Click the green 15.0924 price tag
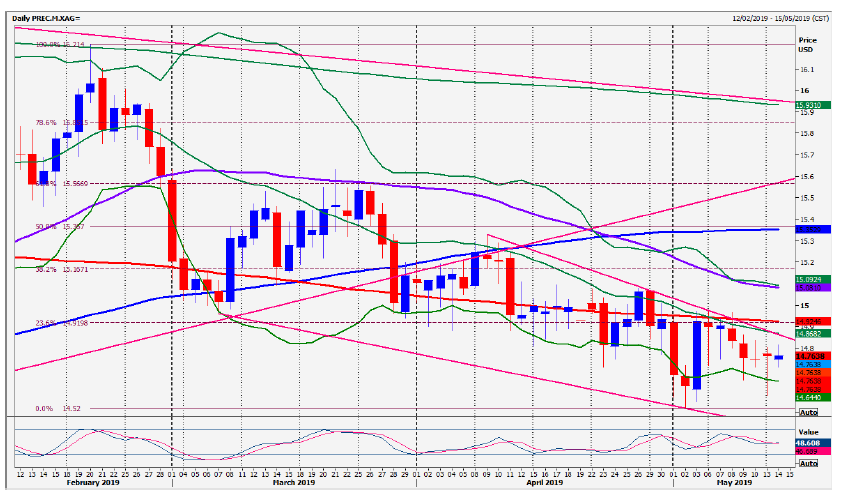The image size is (846, 501). coord(813,279)
